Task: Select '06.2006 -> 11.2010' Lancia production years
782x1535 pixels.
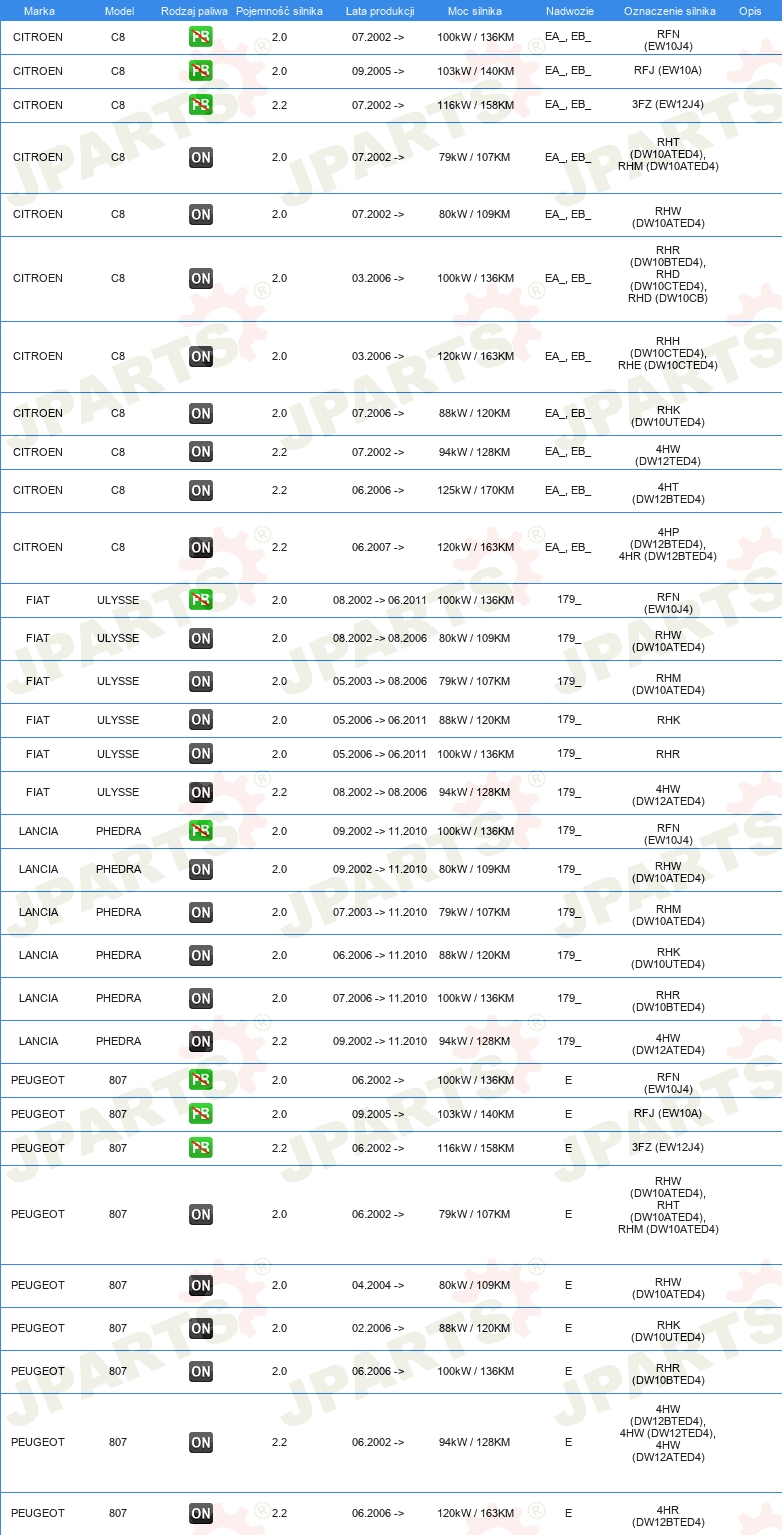Action: point(380,955)
